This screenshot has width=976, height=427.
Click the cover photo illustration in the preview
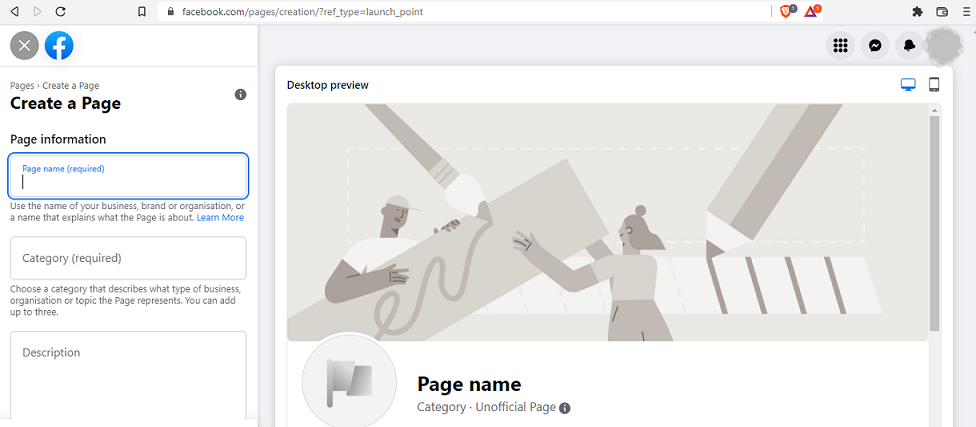coord(608,222)
